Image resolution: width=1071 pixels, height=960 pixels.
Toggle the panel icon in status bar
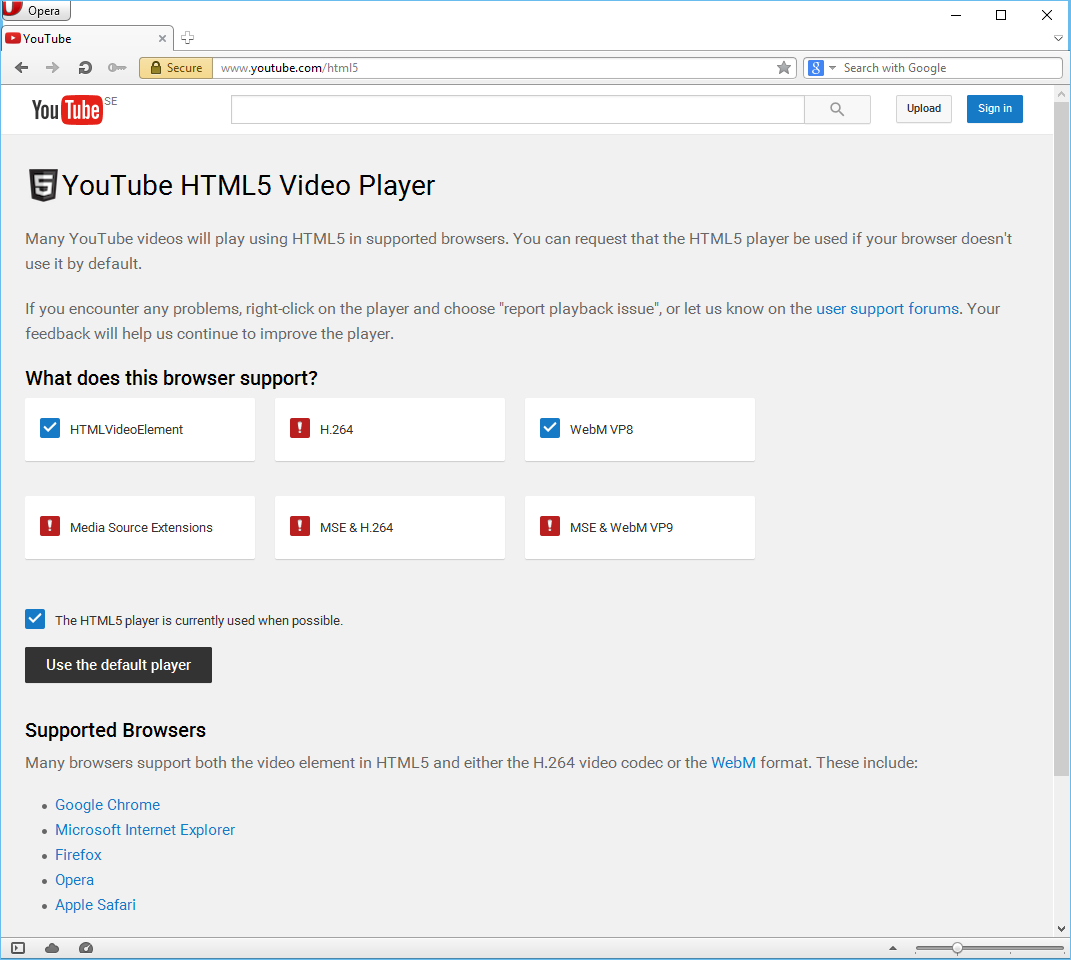(18, 948)
